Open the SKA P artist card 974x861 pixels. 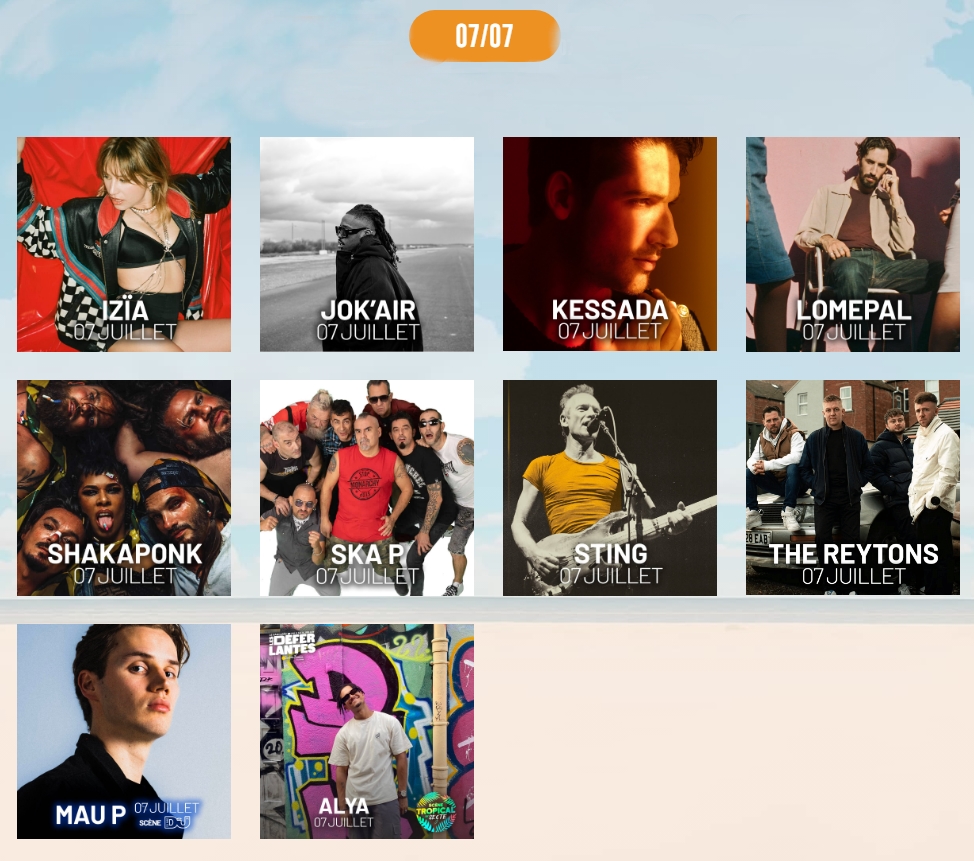coord(366,488)
